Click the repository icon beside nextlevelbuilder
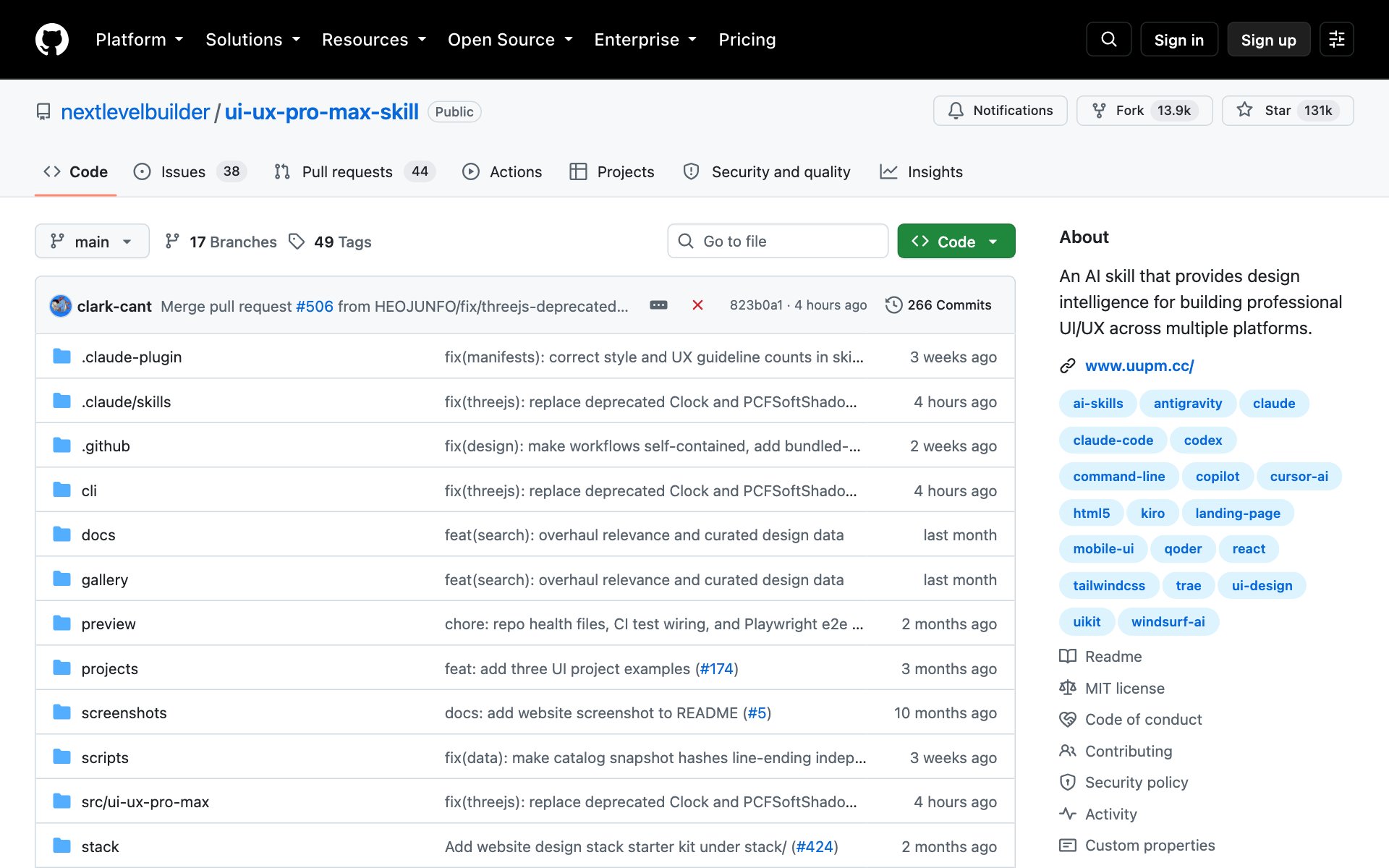1389x868 pixels. (x=43, y=111)
